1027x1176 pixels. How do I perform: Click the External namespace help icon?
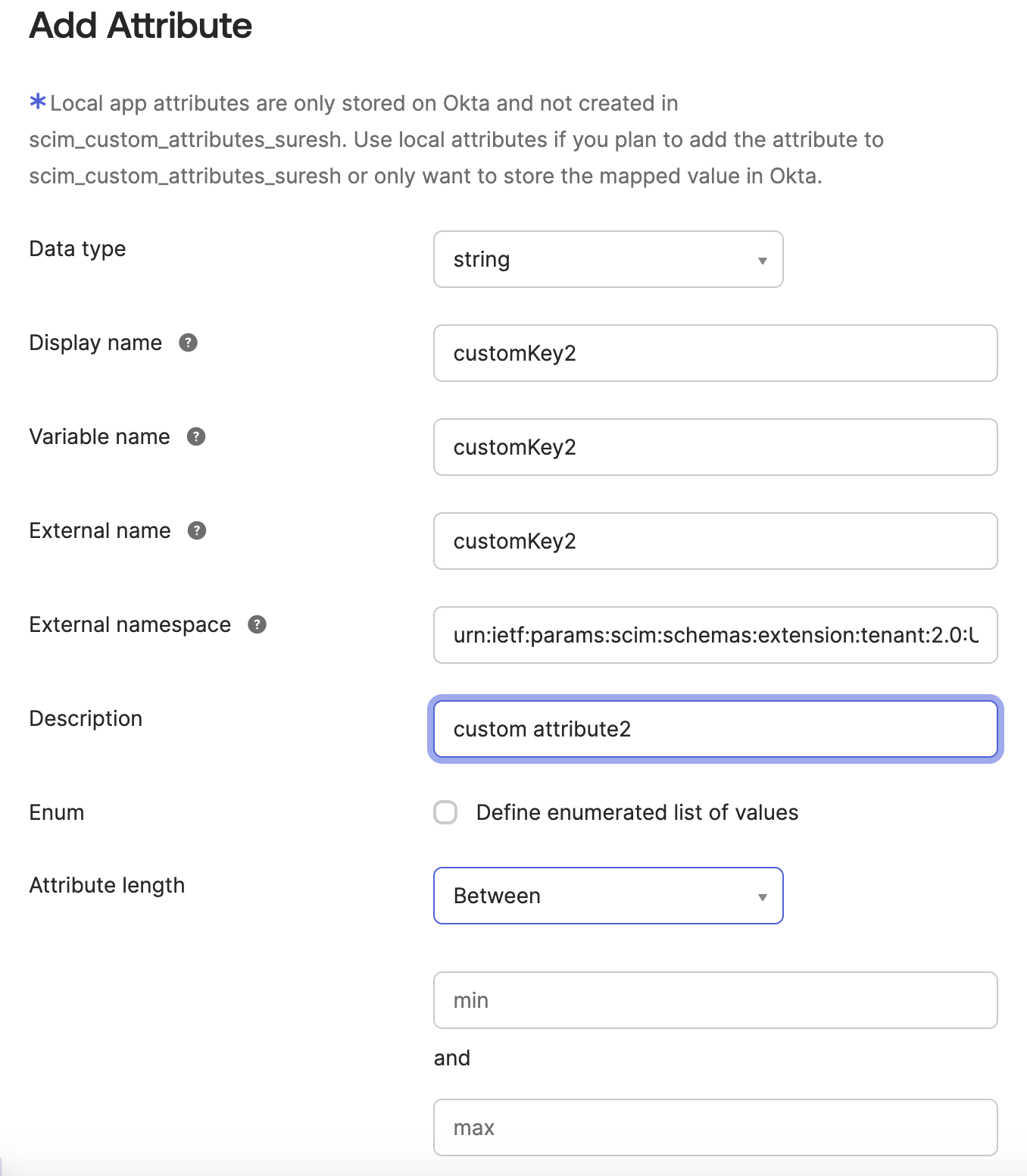[257, 624]
